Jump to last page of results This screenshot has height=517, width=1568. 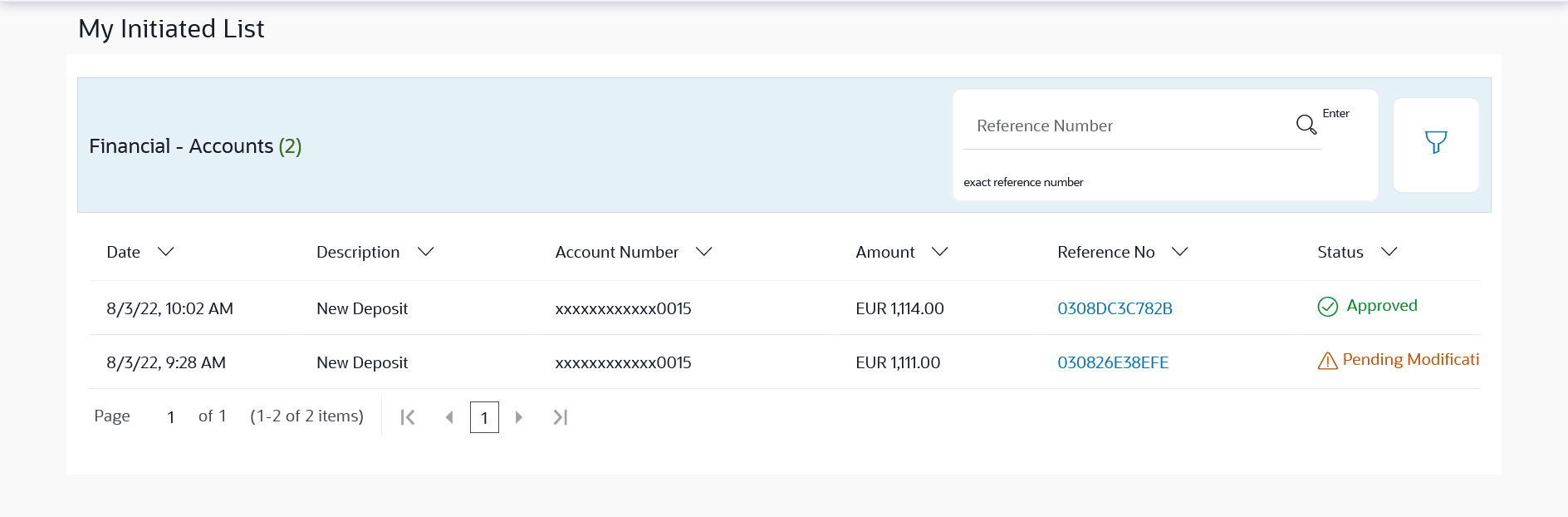[561, 417]
